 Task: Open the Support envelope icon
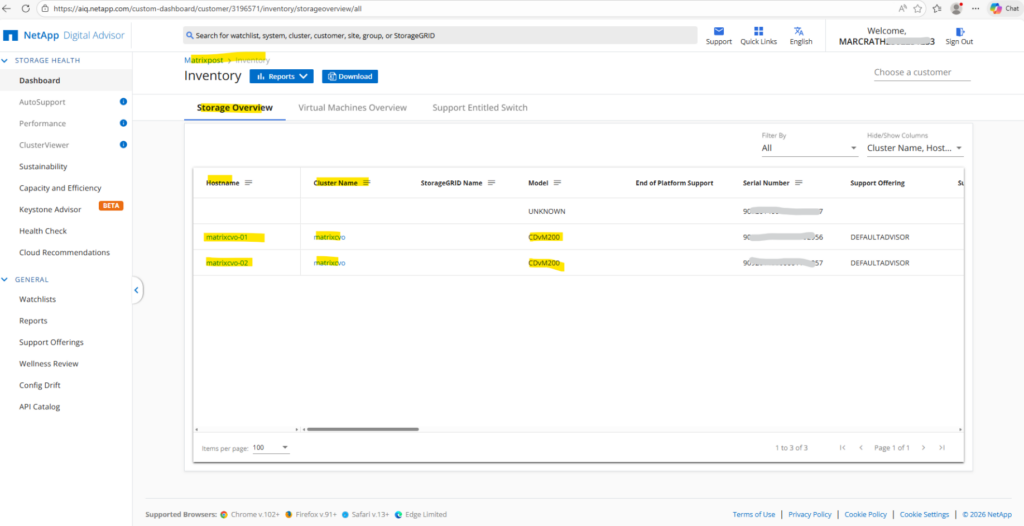coord(718,31)
